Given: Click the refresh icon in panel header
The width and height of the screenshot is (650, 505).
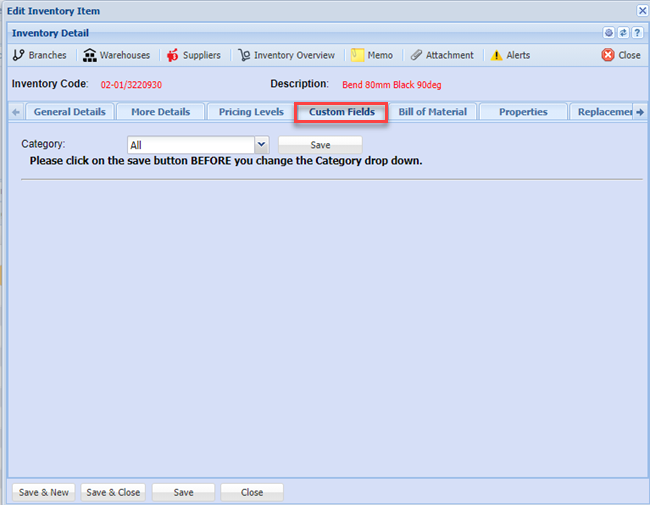Looking at the screenshot, I should tap(621, 33).
